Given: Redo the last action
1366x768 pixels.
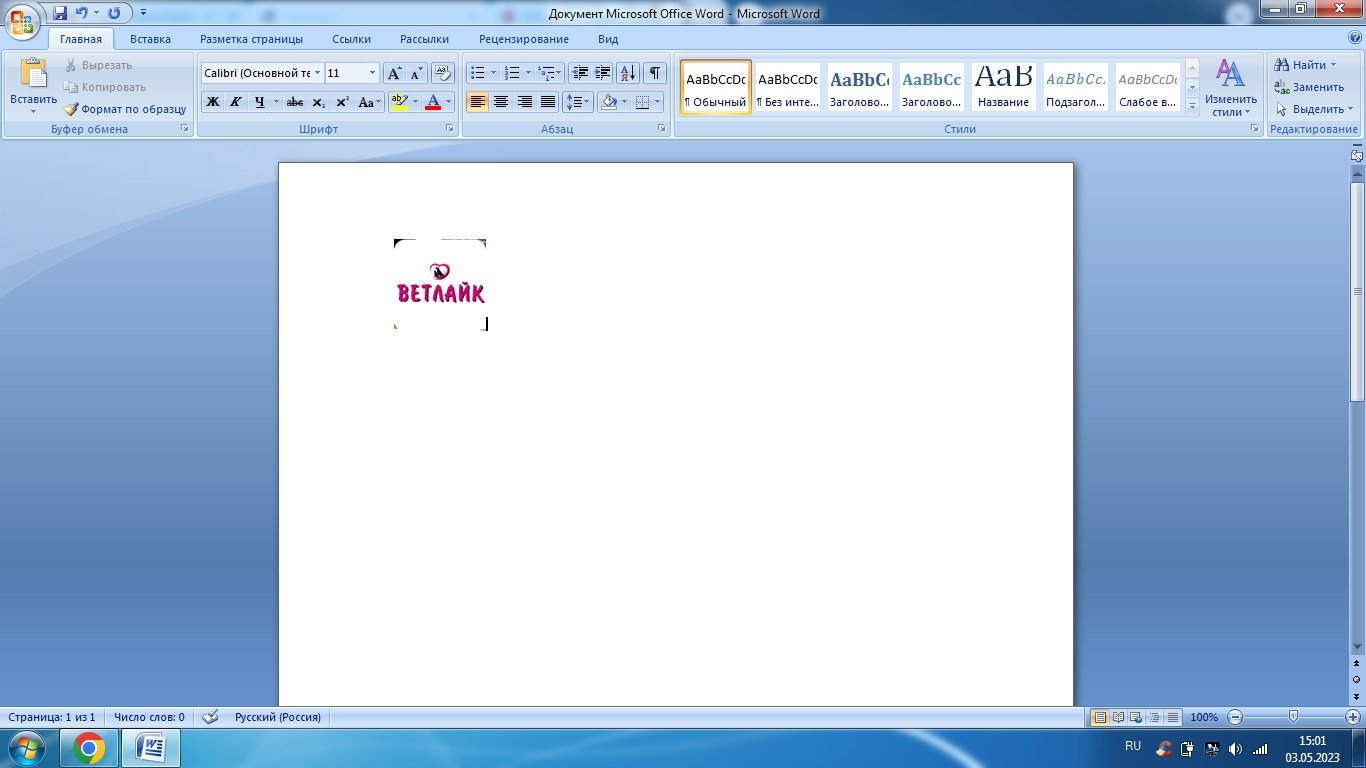Looking at the screenshot, I should (x=114, y=13).
